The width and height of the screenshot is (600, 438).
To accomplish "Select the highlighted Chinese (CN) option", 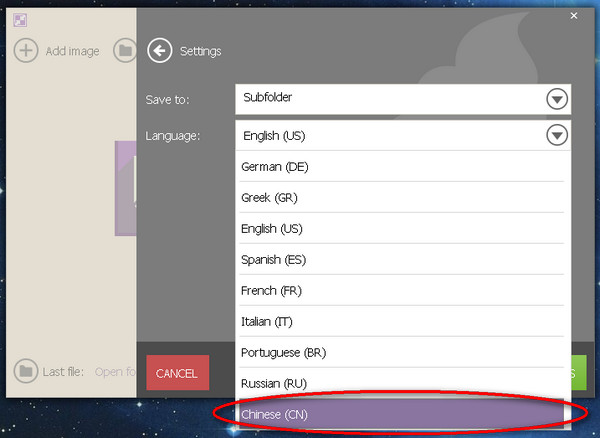I will point(402,414).
